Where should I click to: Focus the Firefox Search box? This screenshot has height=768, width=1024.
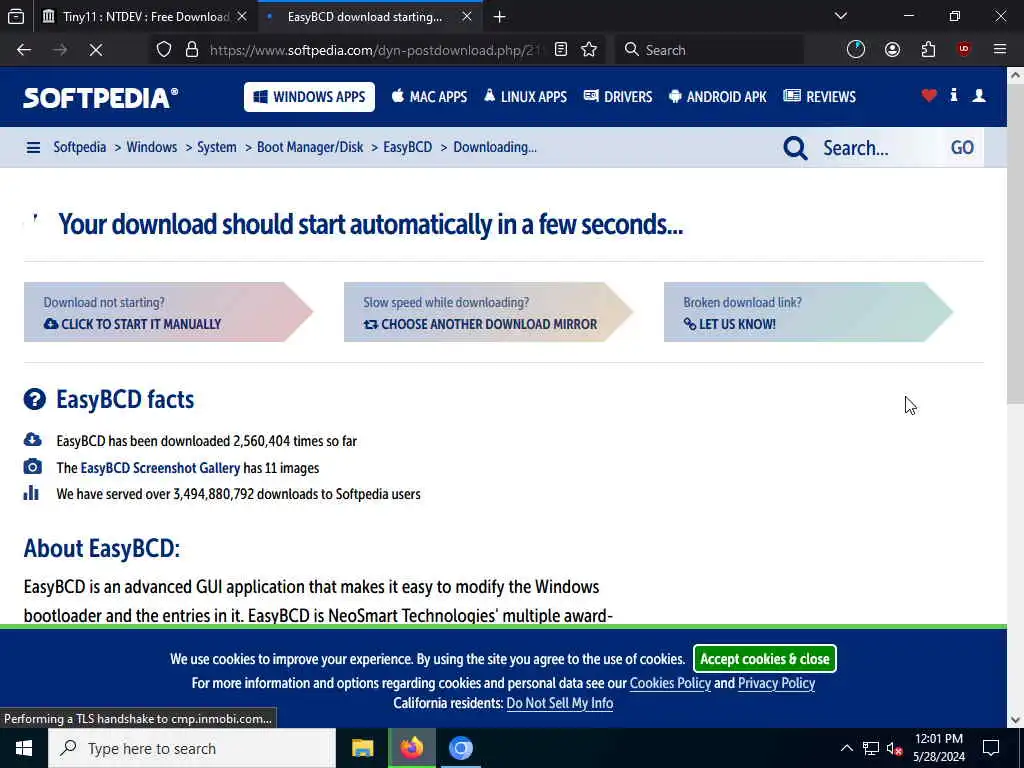[709, 50]
